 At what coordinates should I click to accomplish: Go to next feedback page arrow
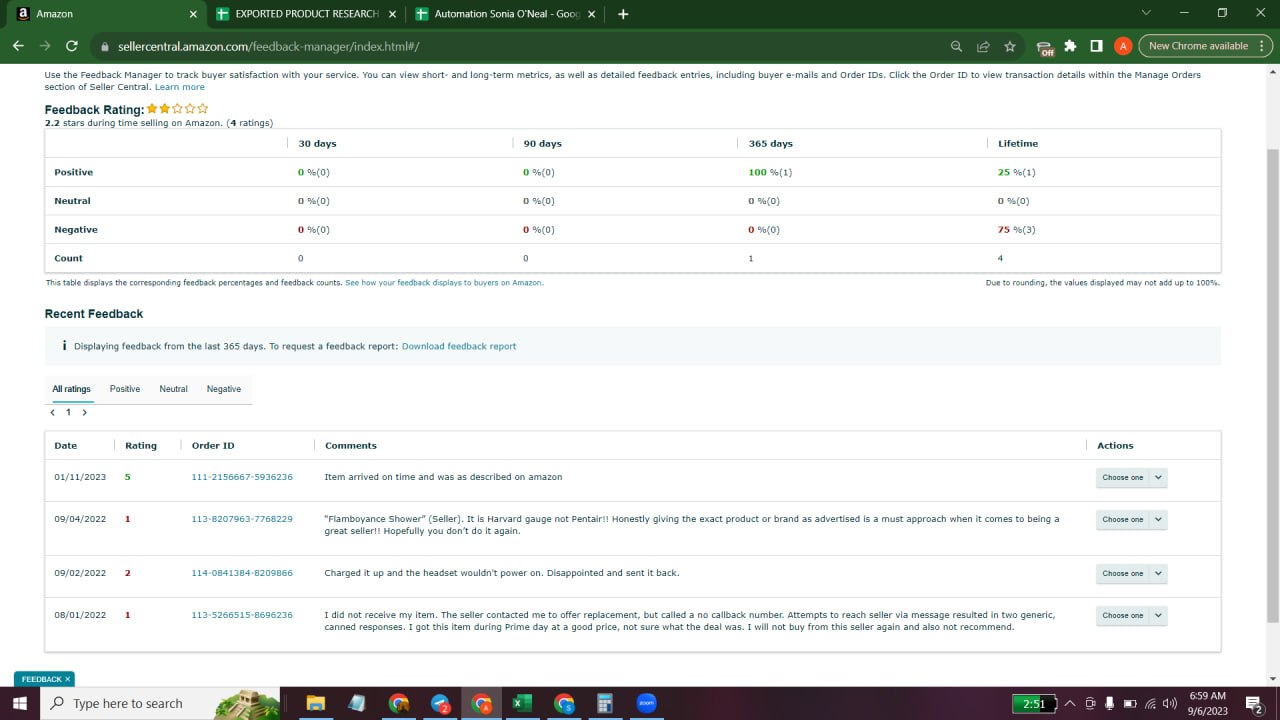[84, 412]
